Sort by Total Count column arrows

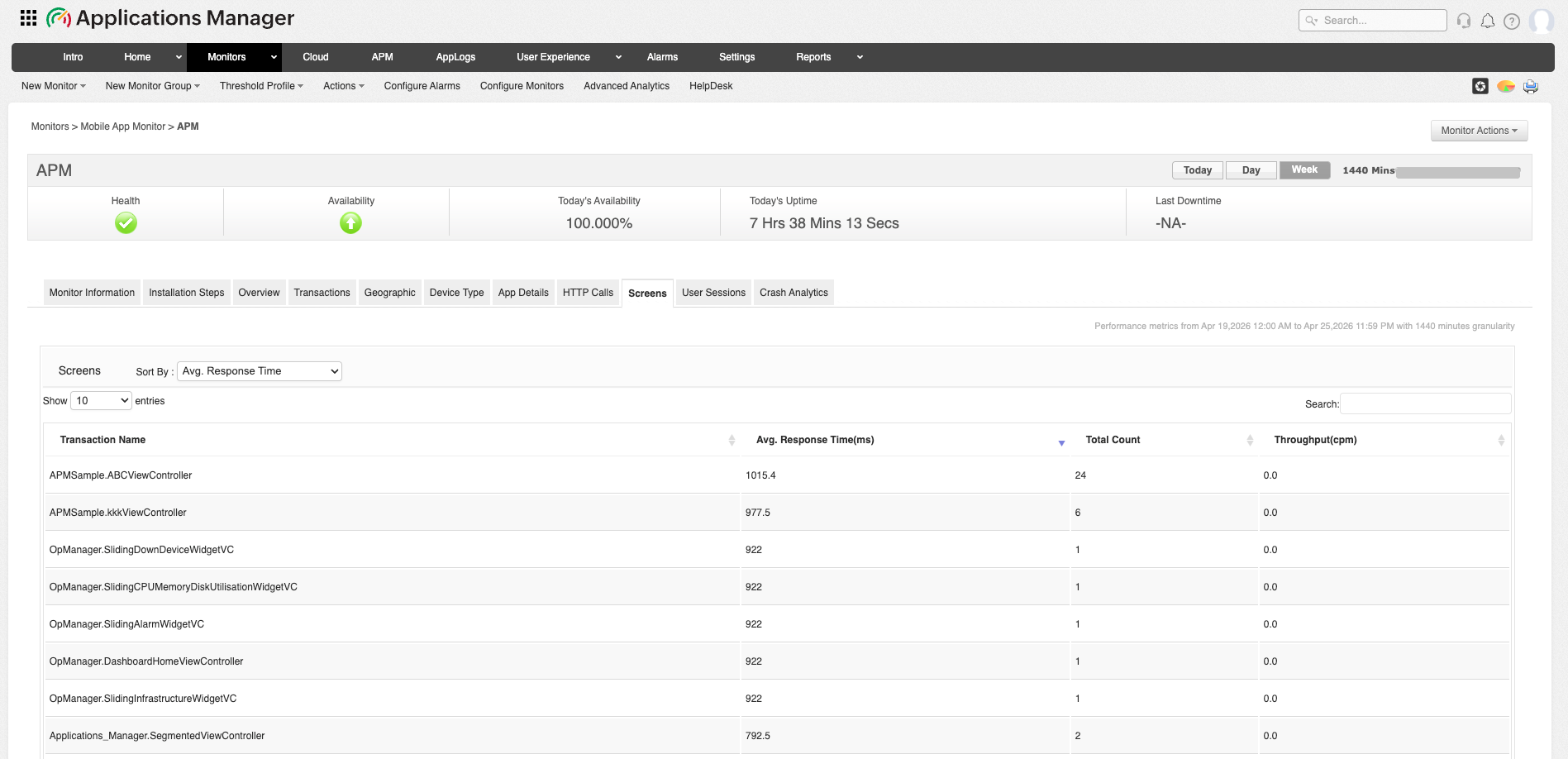(1250, 440)
